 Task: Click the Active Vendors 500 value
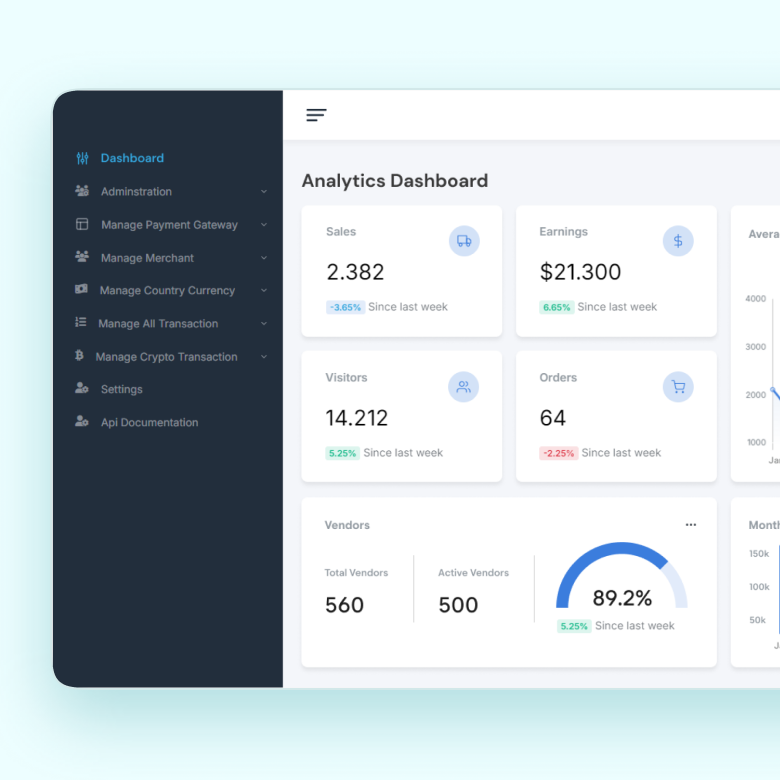pos(458,605)
